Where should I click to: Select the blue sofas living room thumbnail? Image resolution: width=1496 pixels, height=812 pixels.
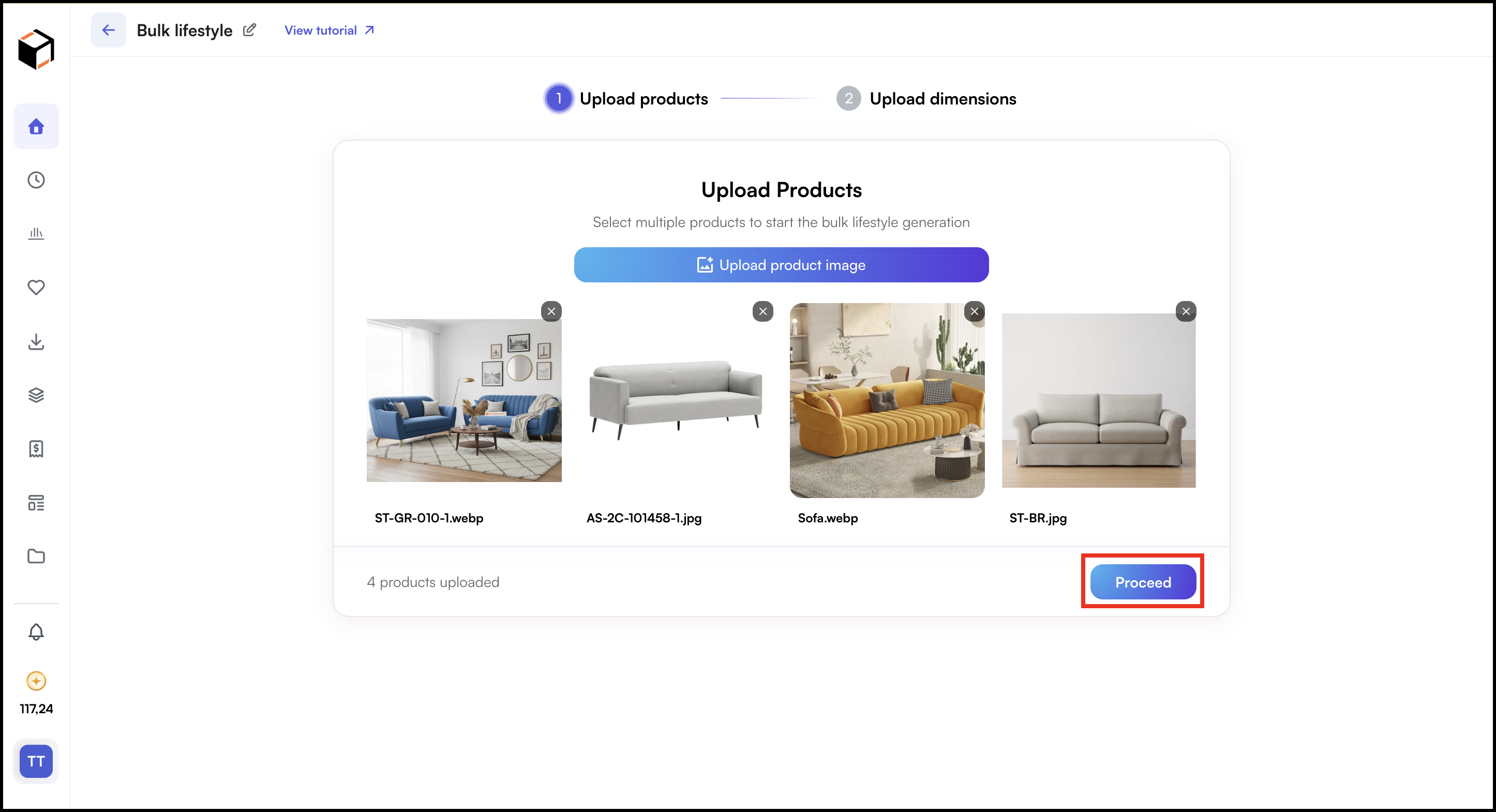(x=464, y=400)
